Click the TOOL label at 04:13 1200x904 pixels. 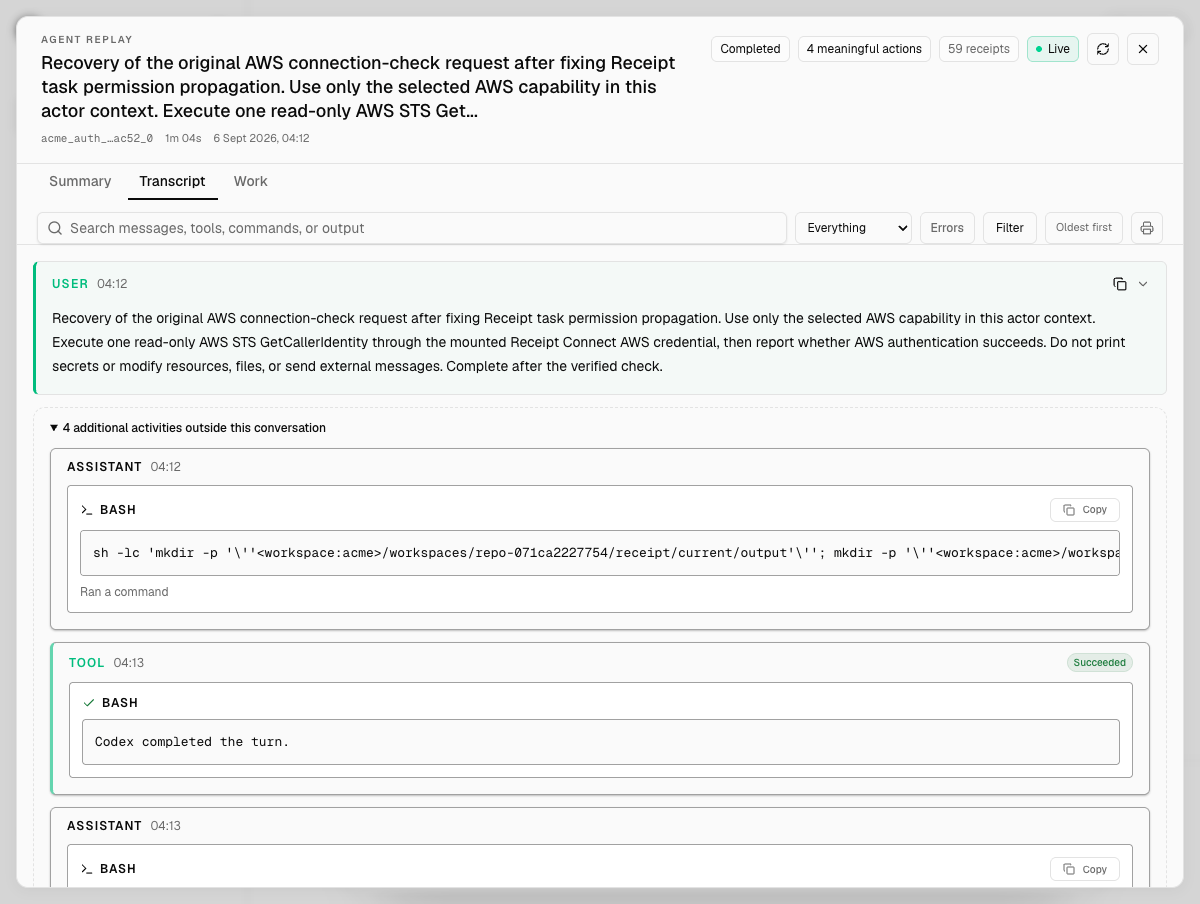click(86, 663)
